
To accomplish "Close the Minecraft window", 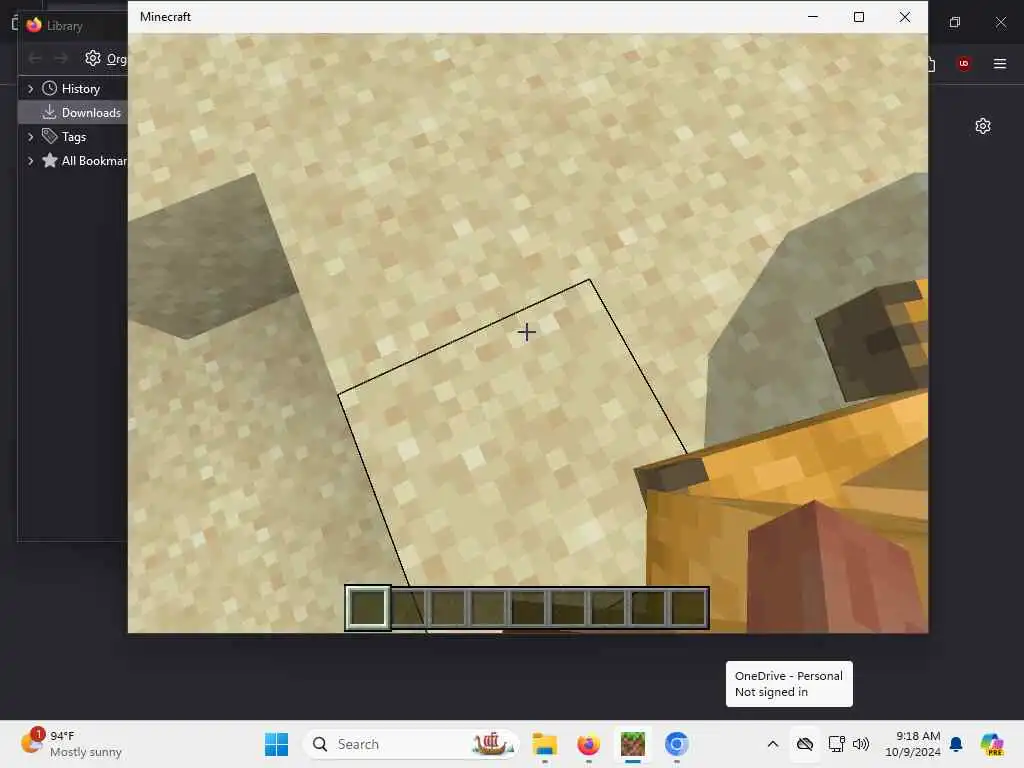I will (904, 17).
